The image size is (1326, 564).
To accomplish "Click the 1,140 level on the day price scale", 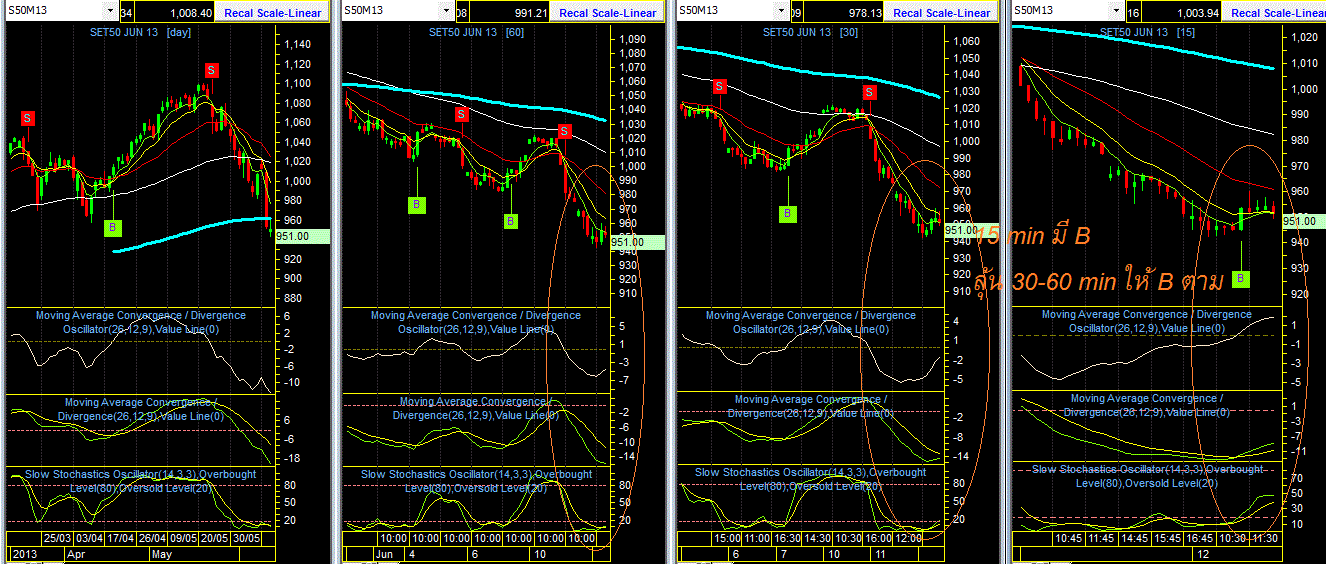I will [298, 44].
